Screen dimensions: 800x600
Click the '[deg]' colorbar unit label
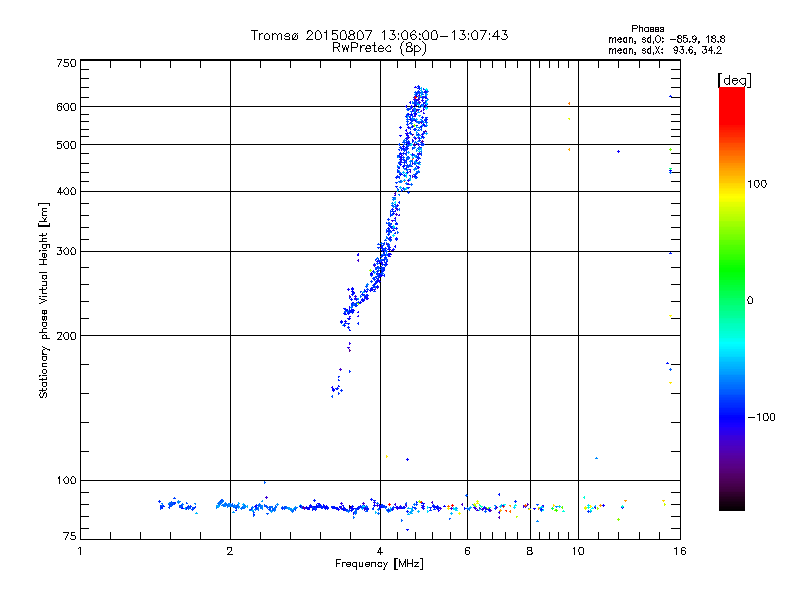(734, 80)
